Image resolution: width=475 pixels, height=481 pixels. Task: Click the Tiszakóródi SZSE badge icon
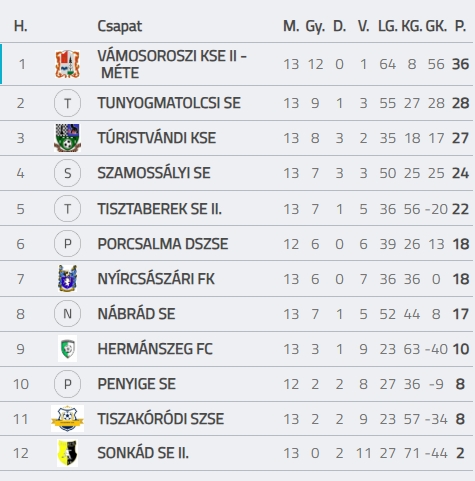click(x=67, y=419)
